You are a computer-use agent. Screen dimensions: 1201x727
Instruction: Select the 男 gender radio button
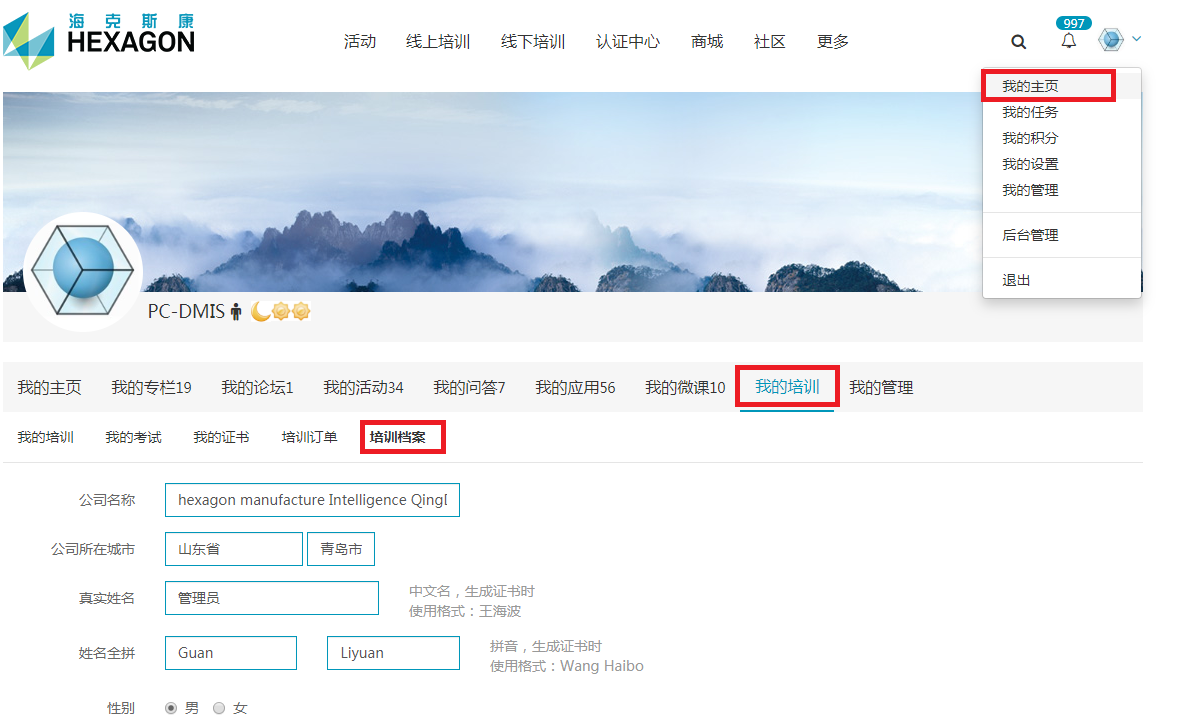[171, 708]
